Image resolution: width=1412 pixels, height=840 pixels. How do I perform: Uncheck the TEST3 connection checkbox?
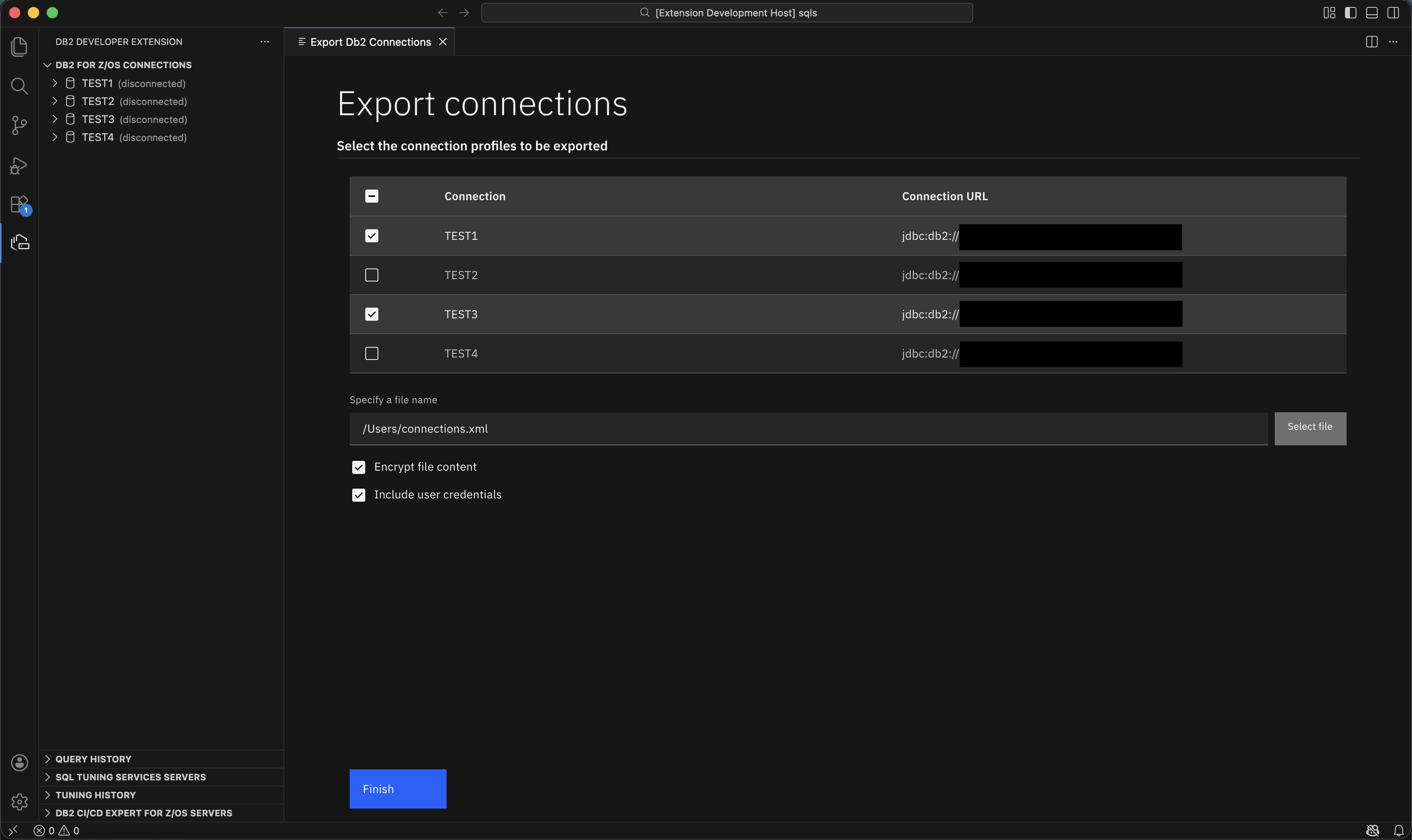pos(372,314)
